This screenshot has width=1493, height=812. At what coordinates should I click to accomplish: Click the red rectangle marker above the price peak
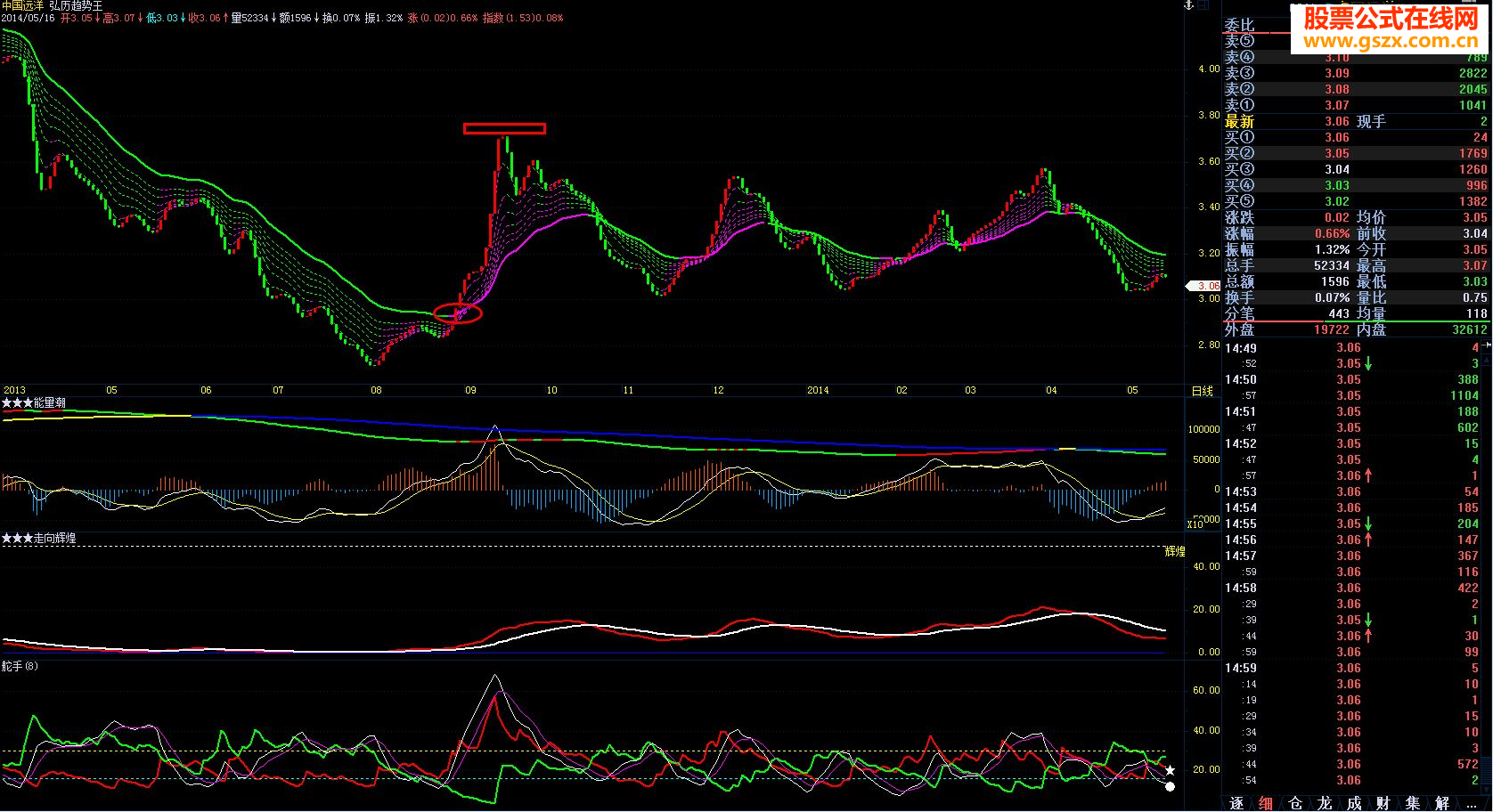[x=504, y=129]
